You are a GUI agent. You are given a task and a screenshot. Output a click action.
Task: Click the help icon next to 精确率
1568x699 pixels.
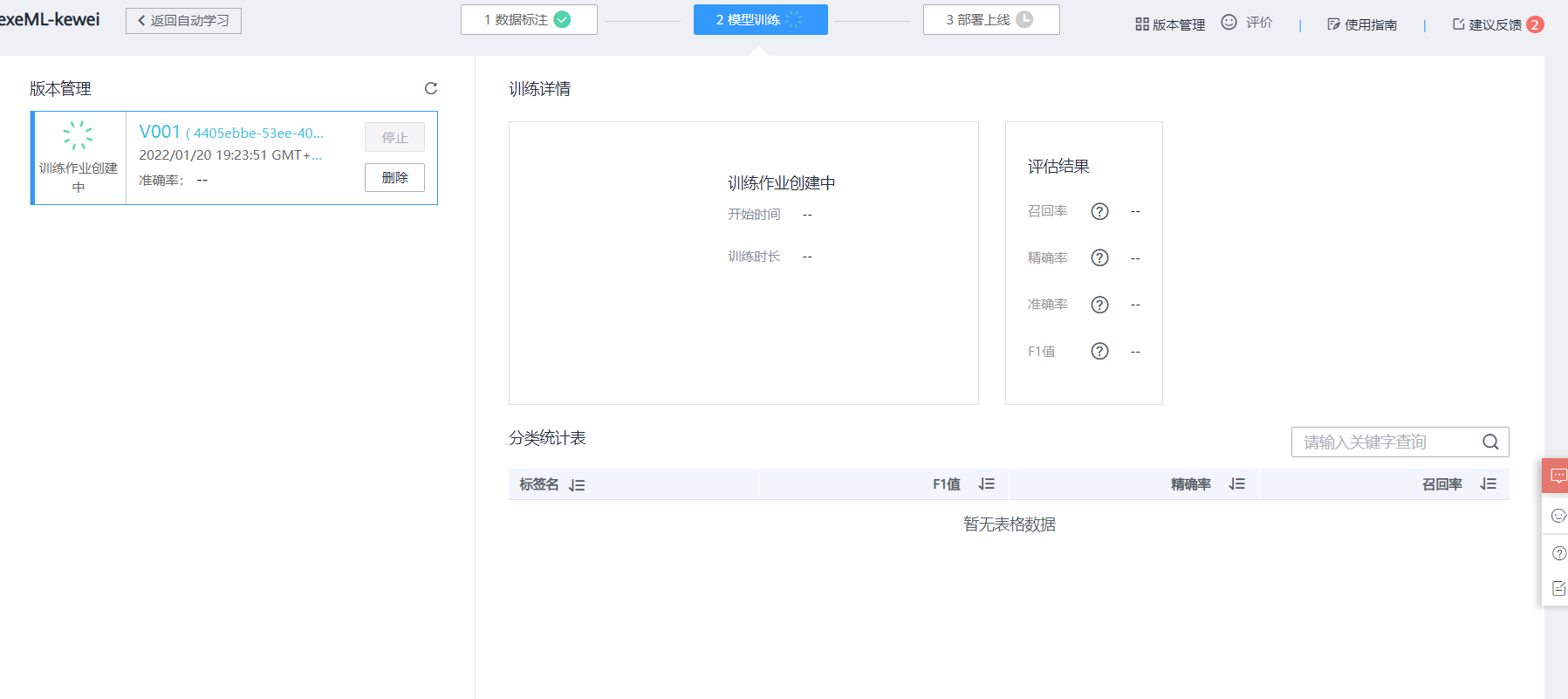point(1099,257)
